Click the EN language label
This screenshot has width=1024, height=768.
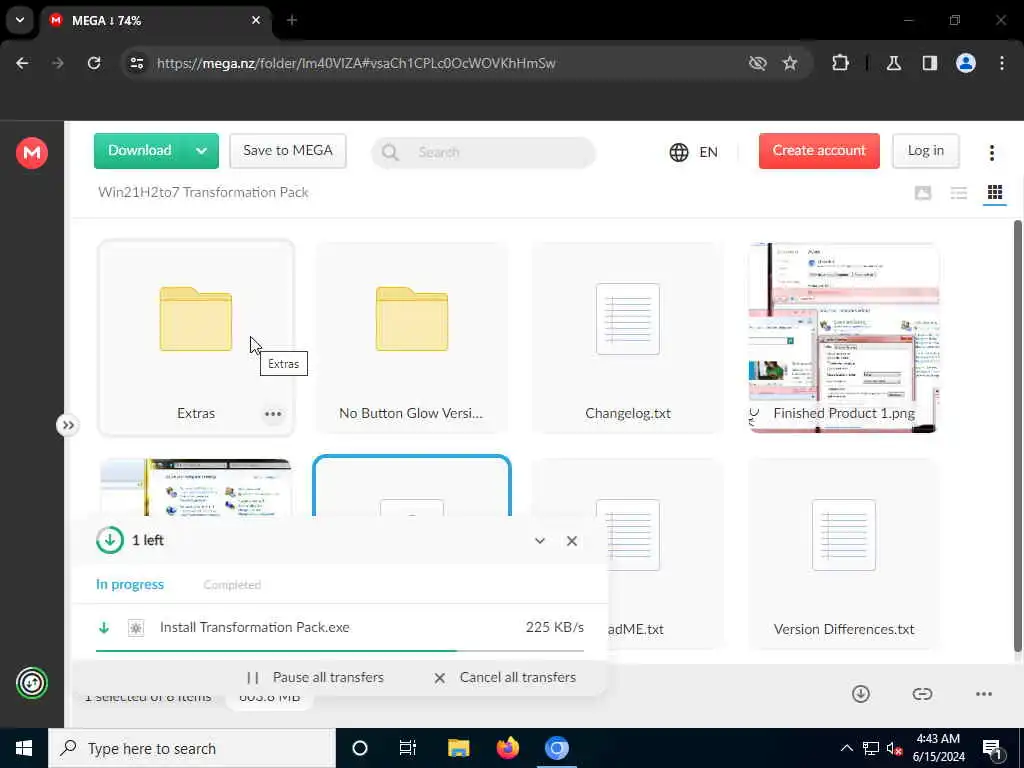(x=709, y=152)
